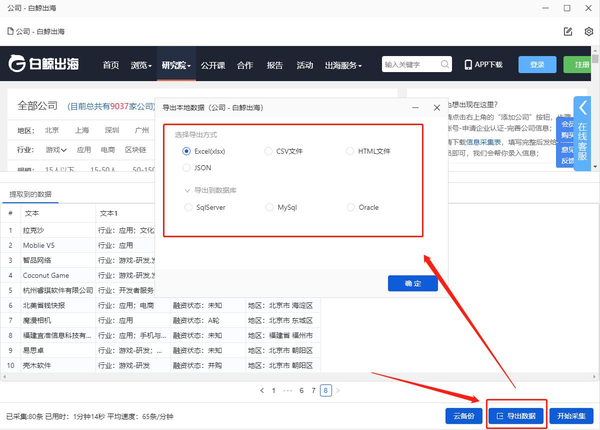Click the Coconut Game table cell

58,275
